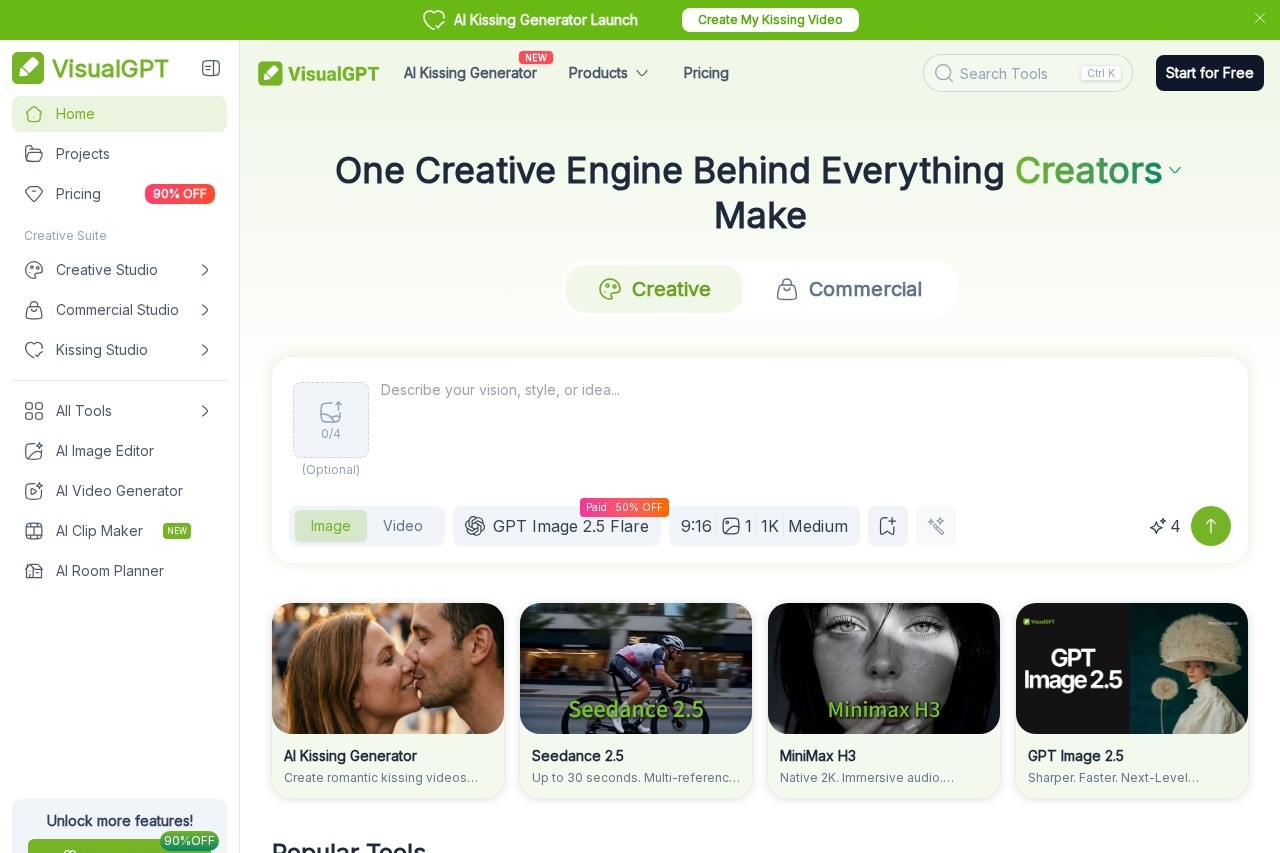Viewport: 1280px width, 853px height.
Task: Click the Unlock more features promo
Action: coord(119,826)
